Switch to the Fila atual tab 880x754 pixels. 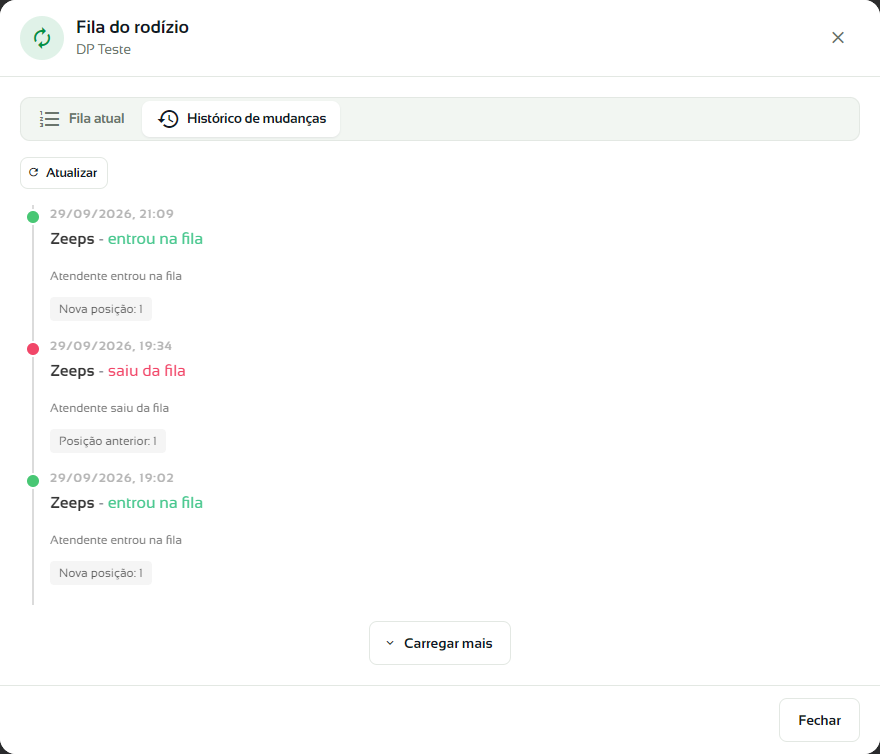point(82,118)
